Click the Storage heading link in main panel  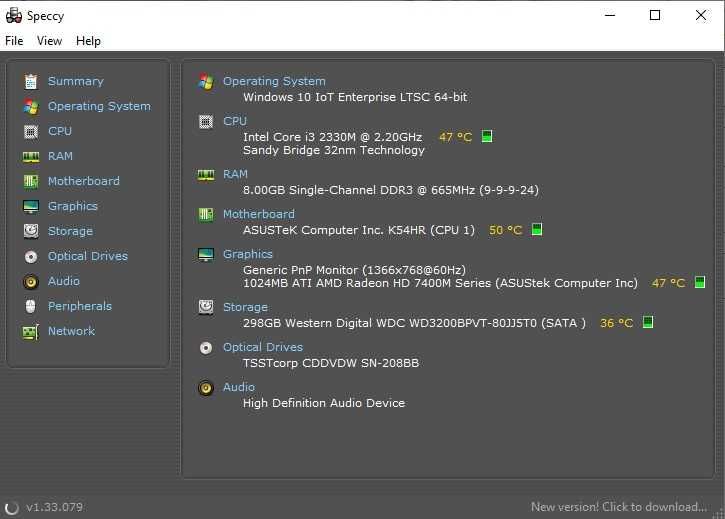[x=246, y=308]
